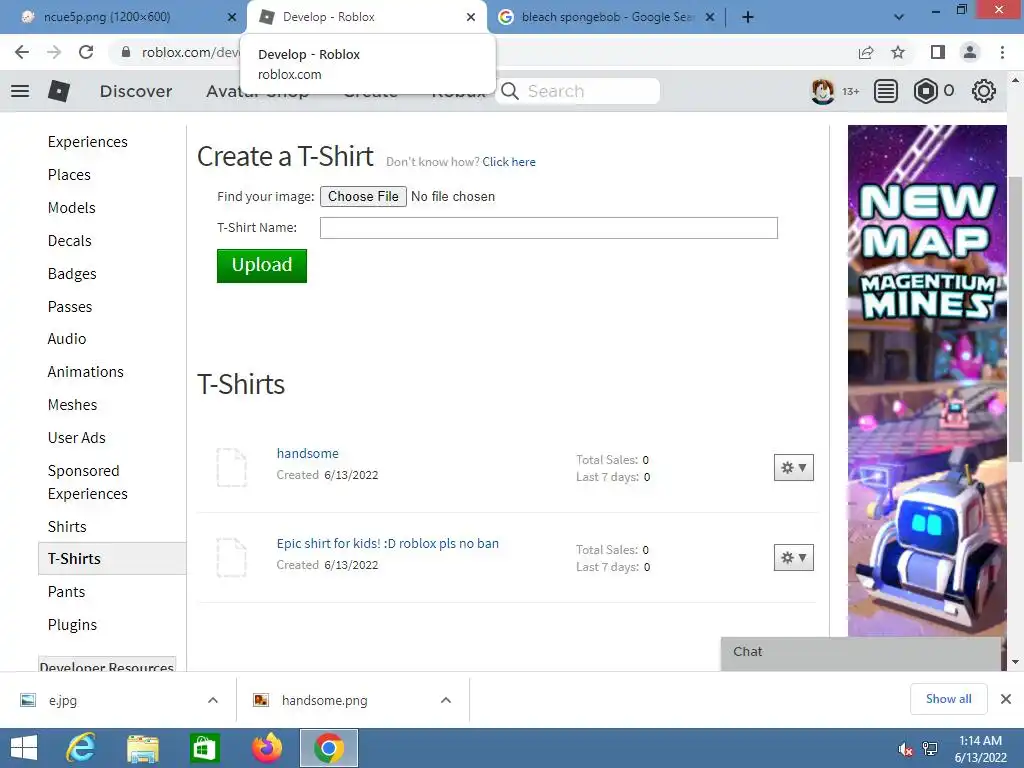Open the e.jpg downloaded file
Screen dimensions: 1024x768
pyautogui.click(x=63, y=700)
